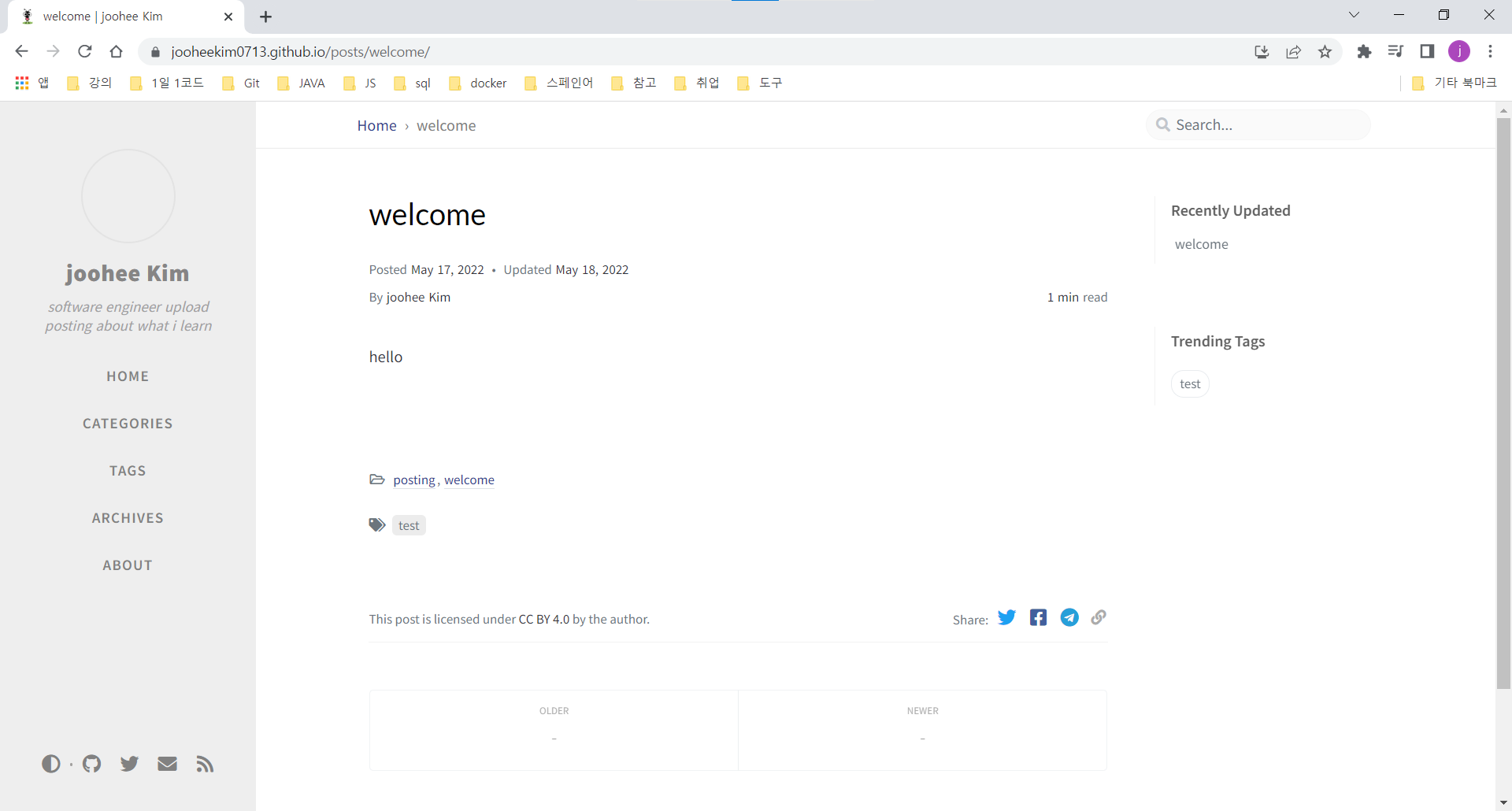Copy post link with chain icon

tap(1099, 618)
